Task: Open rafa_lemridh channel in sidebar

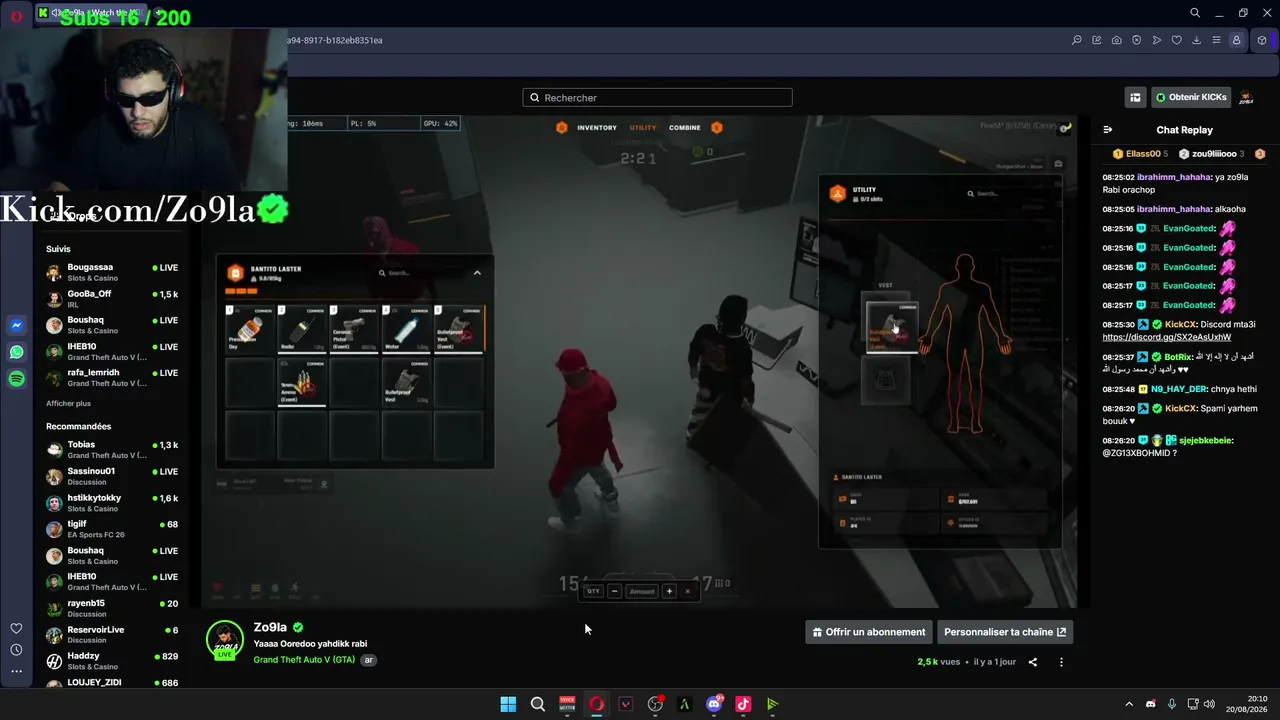Action: [112, 377]
